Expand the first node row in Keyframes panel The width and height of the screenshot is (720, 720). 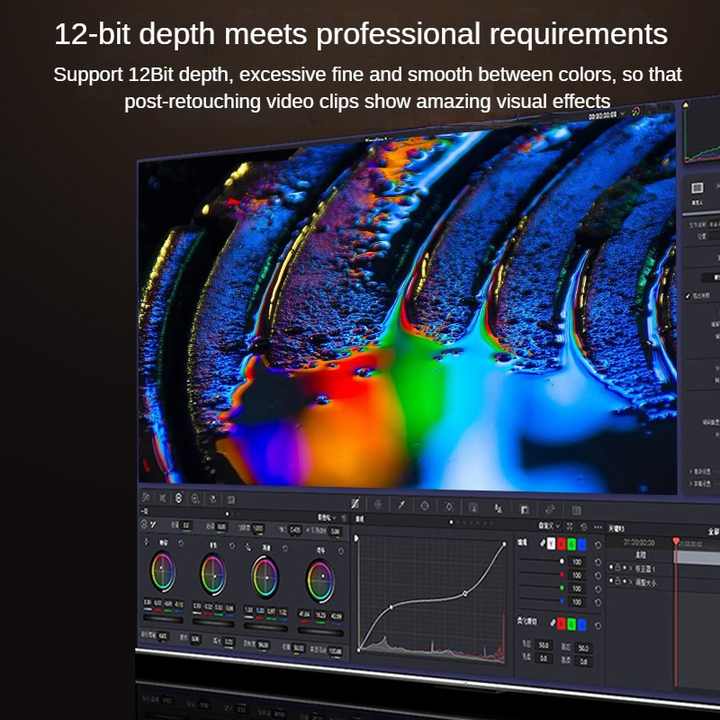[631, 568]
